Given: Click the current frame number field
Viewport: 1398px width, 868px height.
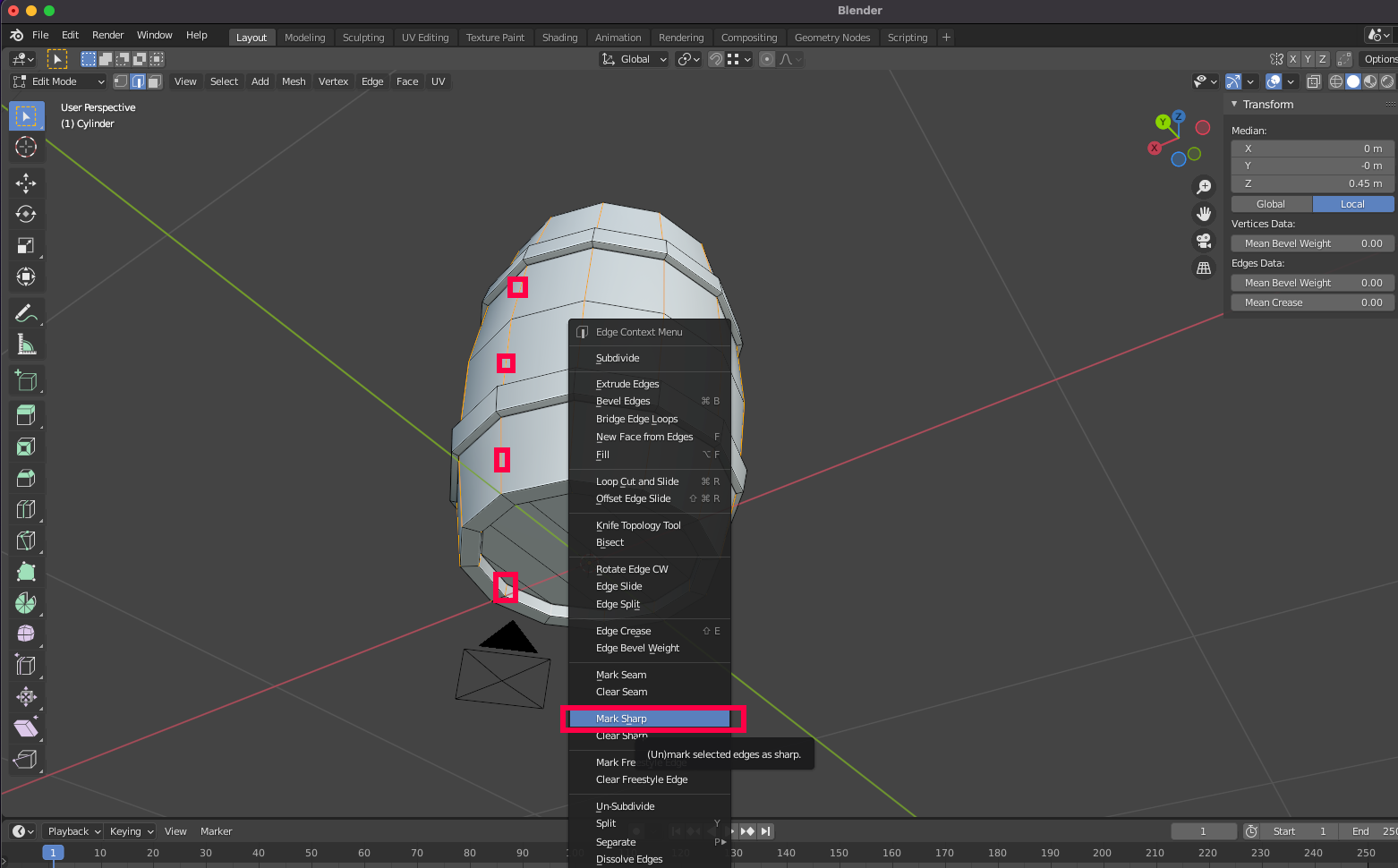Looking at the screenshot, I should (x=1204, y=831).
